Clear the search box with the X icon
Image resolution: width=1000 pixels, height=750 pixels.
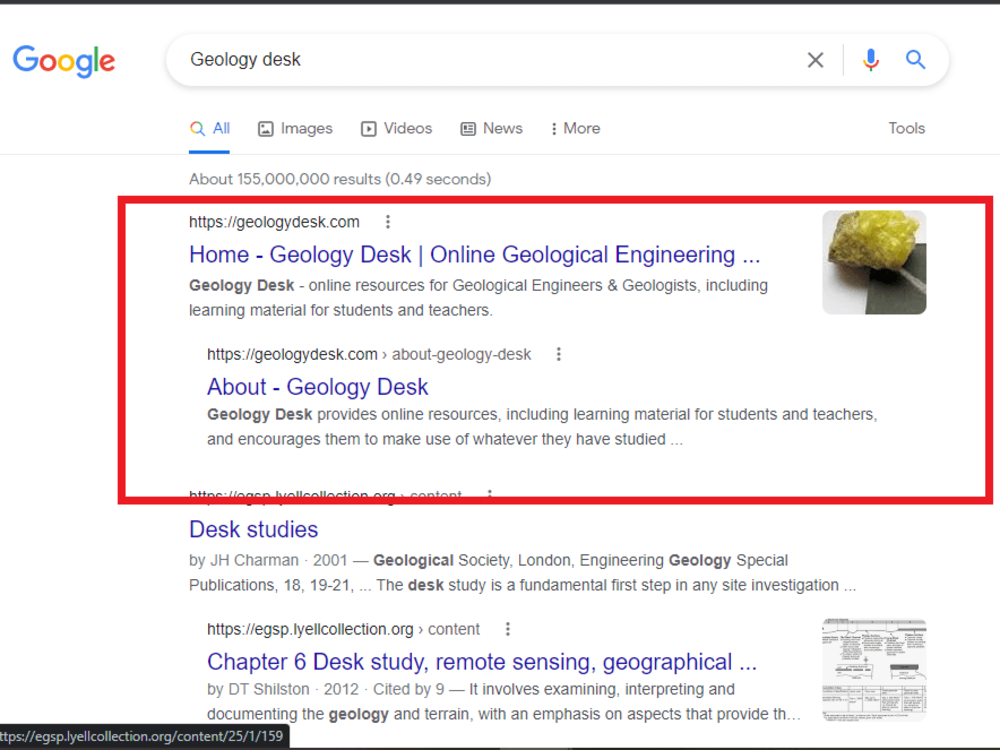815,60
